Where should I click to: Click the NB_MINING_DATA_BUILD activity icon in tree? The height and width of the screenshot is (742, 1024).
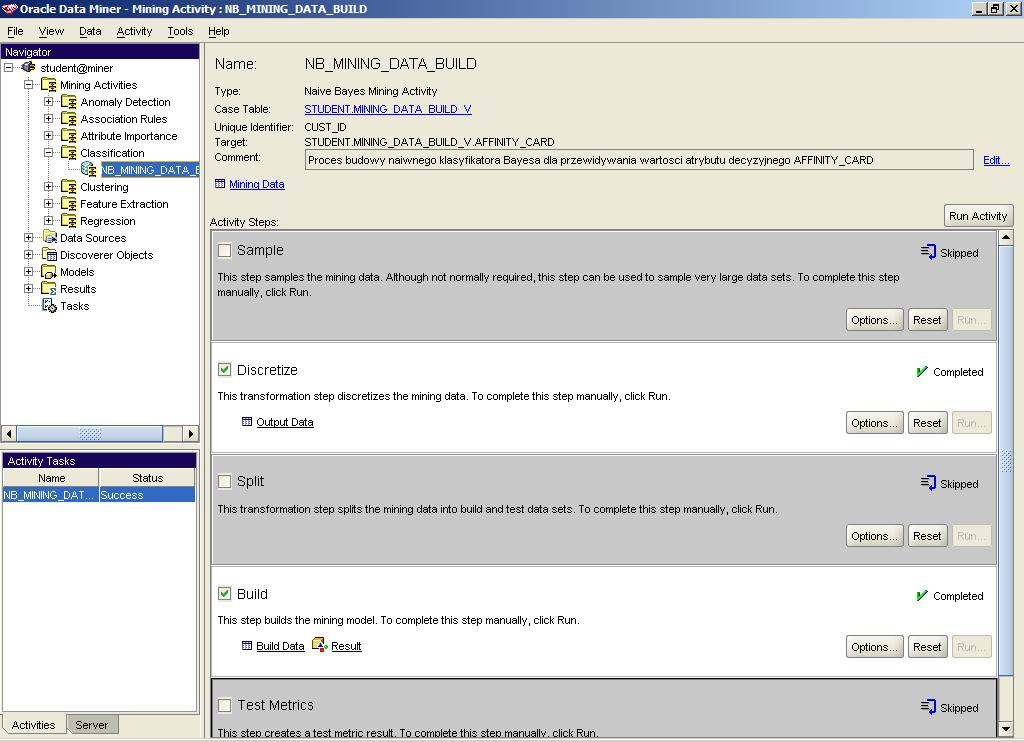tap(89, 169)
